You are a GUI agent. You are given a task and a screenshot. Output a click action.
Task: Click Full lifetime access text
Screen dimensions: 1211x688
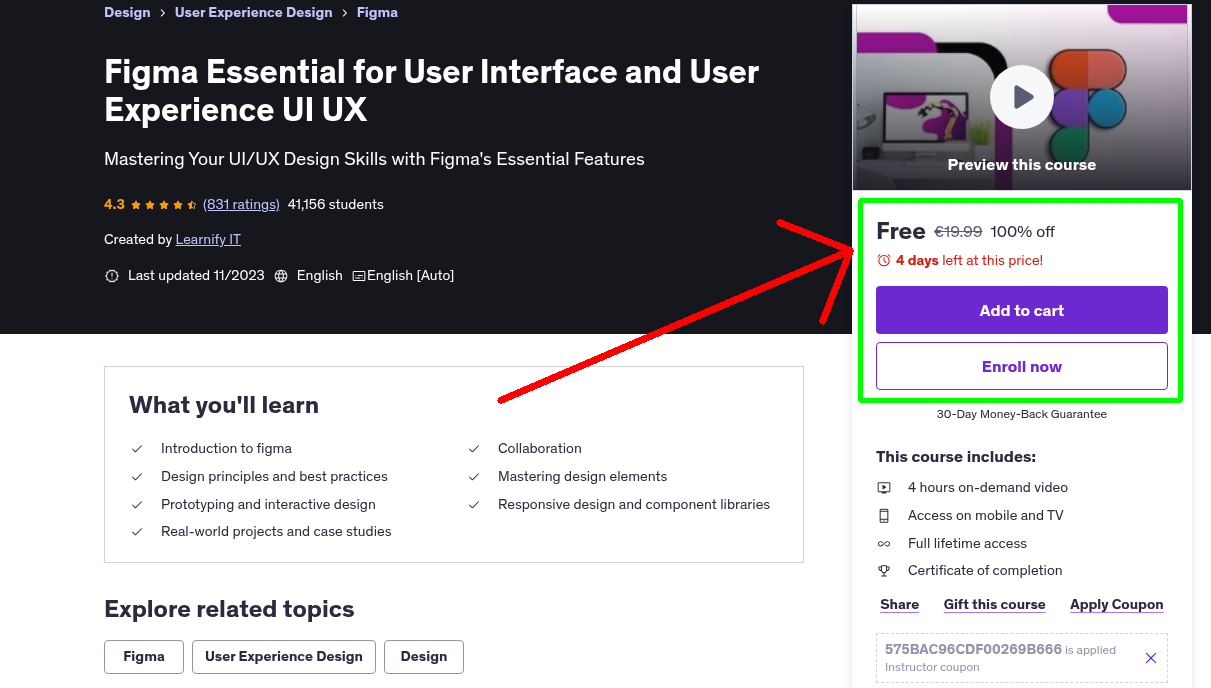pyautogui.click(x=967, y=544)
